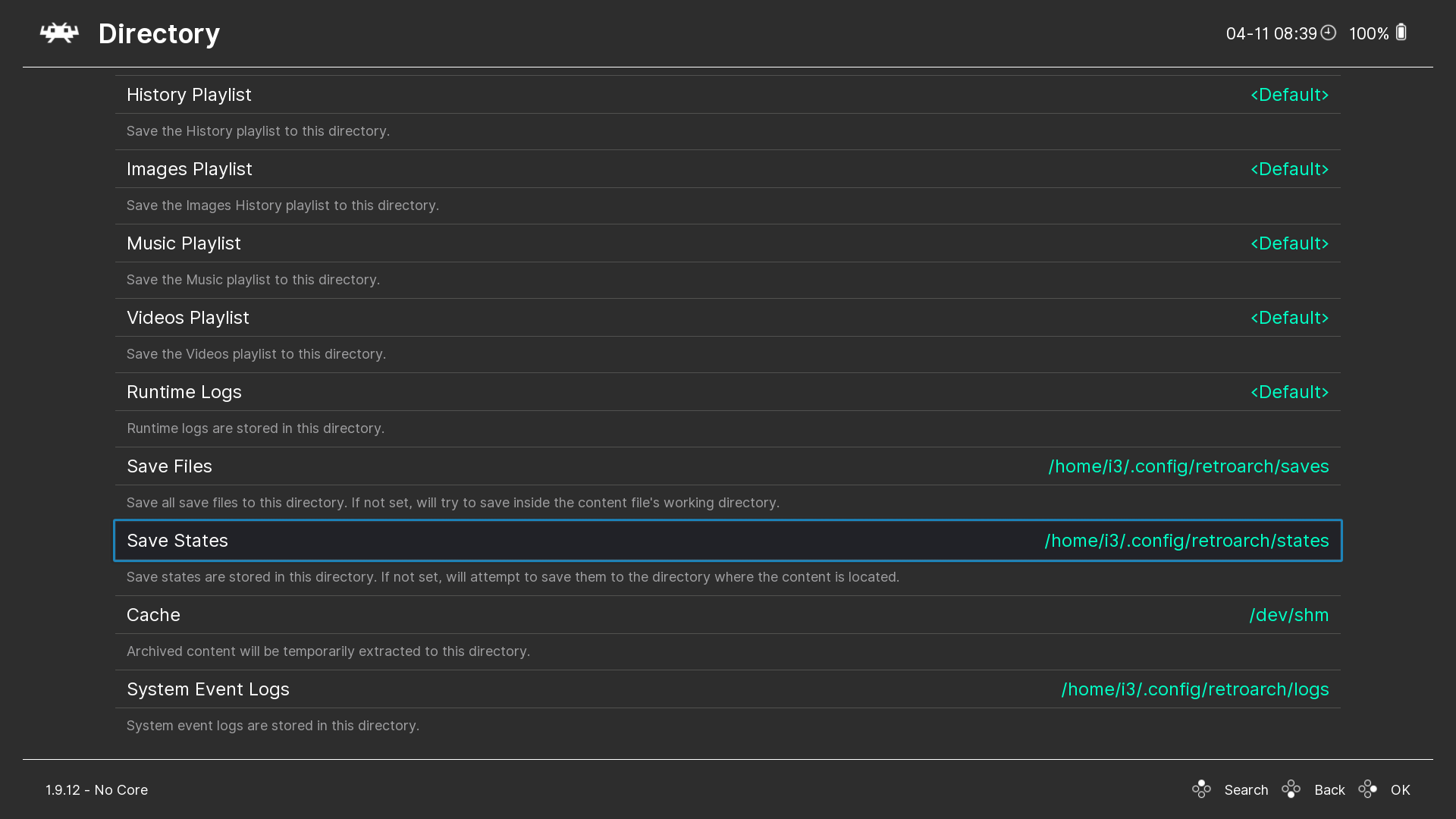Screen dimensions: 1456x819
Task: Open System Event Logs directory setting
Action: pos(209,689)
